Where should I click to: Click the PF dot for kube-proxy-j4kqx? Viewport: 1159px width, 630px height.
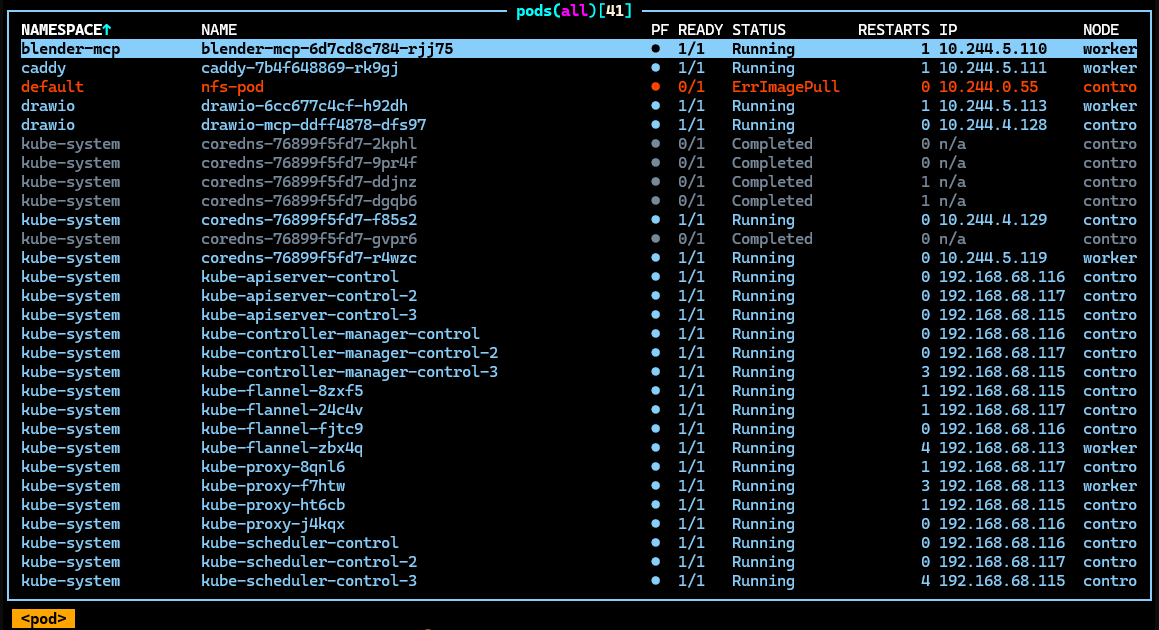pos(656,524)
